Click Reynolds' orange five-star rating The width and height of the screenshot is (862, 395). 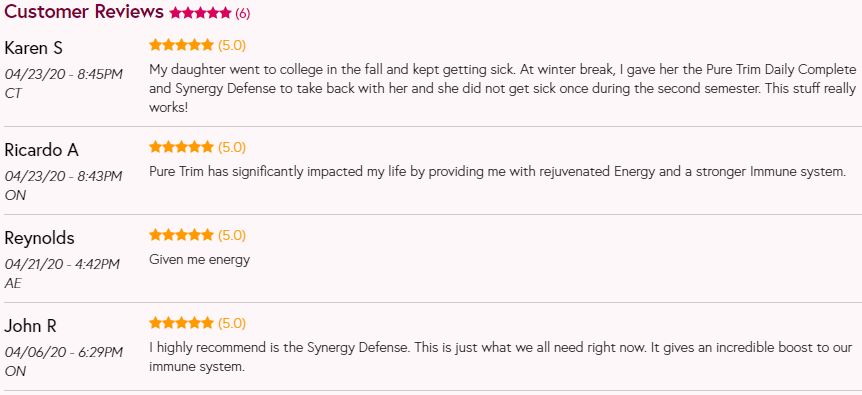coord(181,235)
